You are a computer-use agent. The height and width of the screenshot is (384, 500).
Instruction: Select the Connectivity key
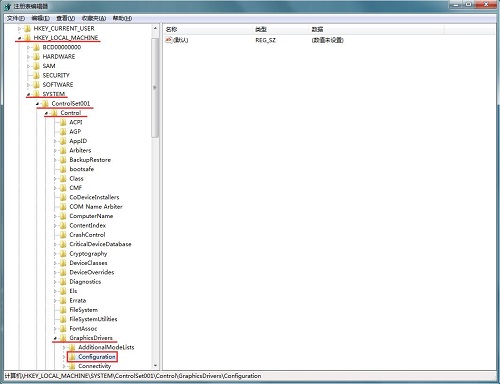click(94, 366)
